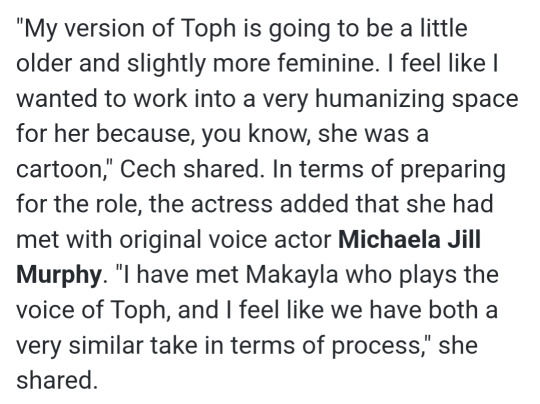
Task: Click the name Makayla
Action: 292,276
